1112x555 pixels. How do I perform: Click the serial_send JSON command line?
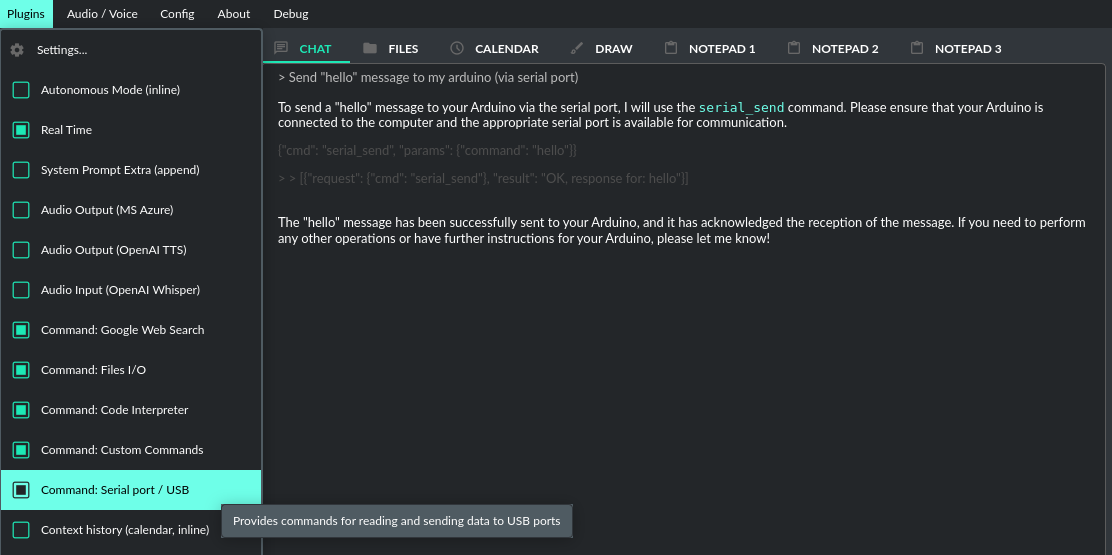[427, 150]
